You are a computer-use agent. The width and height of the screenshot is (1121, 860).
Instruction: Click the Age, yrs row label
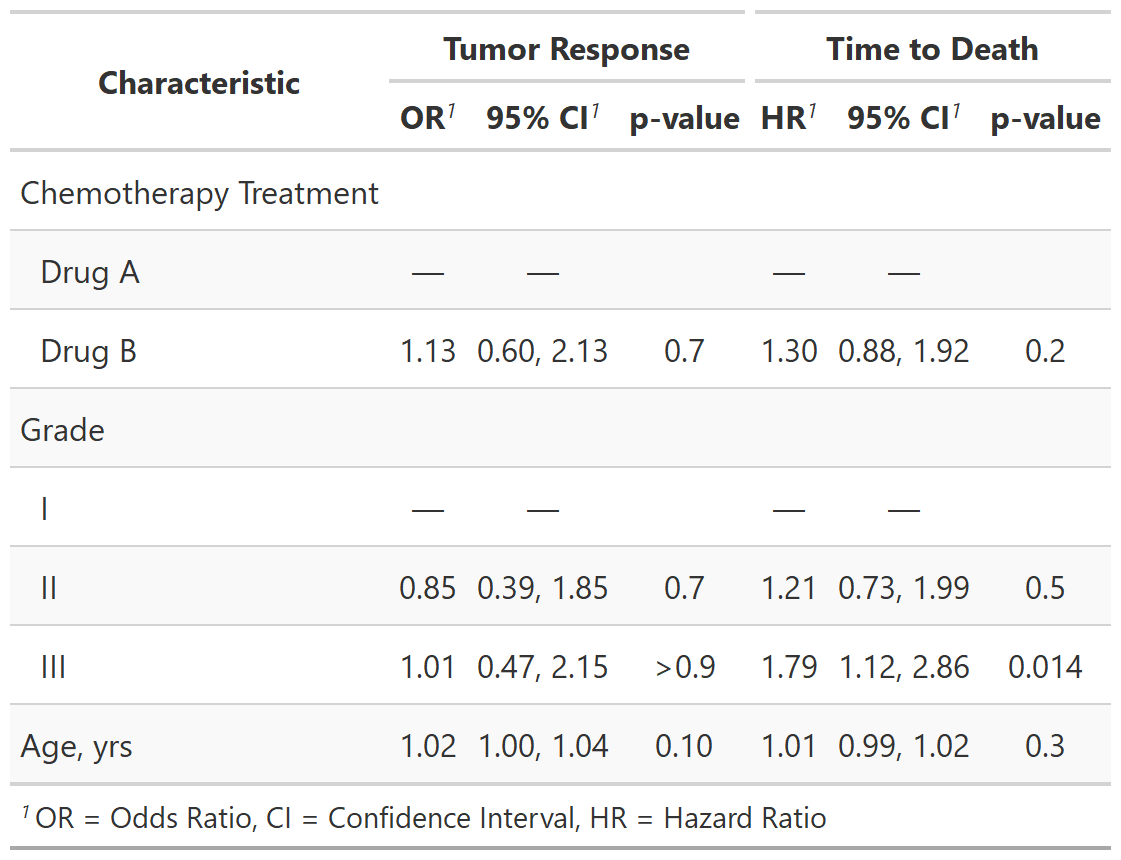pyautogui.click(x=76, y=746)
